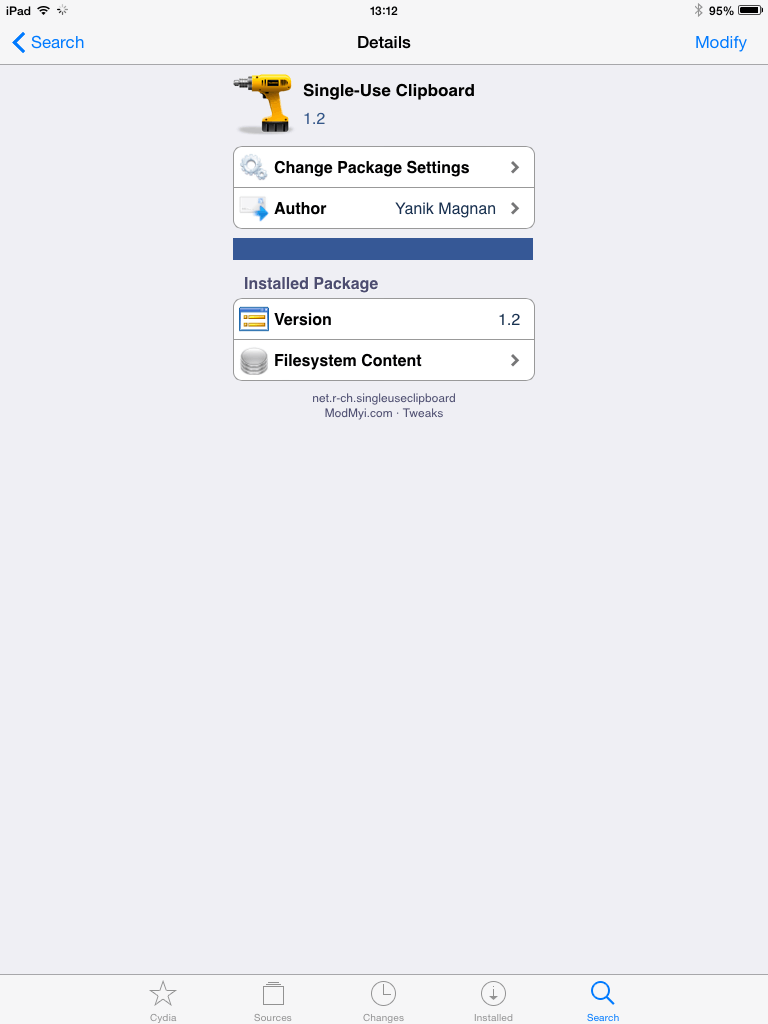The height and width of the screenshot is (1024, 768).
Task: Tap the Author mail arrow icon
Action: [x=253, y=208]
